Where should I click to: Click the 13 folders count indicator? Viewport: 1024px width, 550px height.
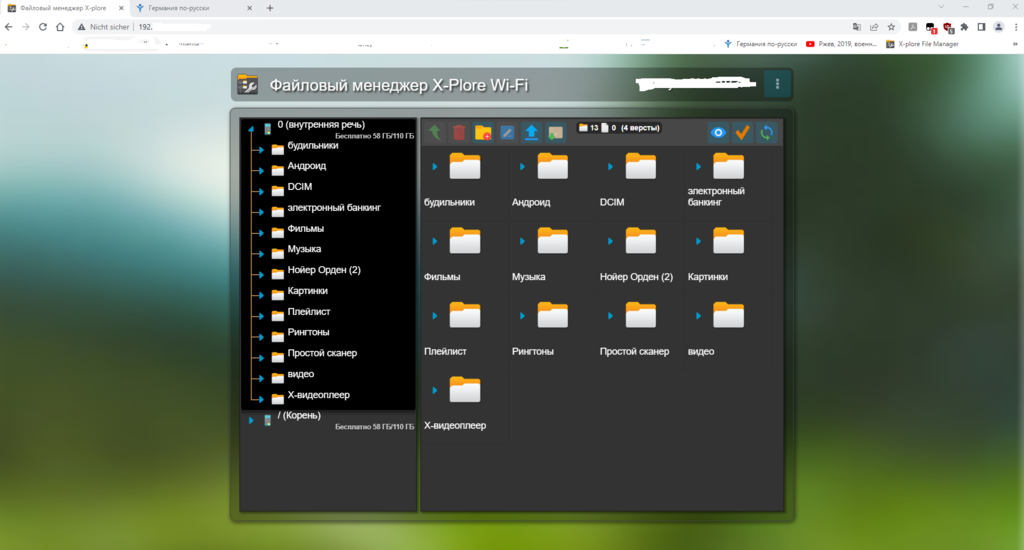588,128
